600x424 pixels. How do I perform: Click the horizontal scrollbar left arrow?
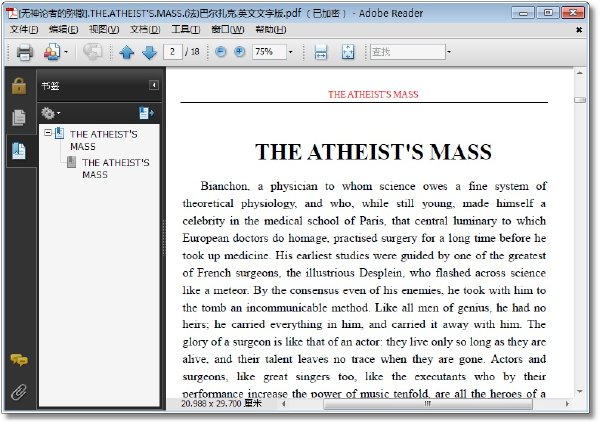284,404
